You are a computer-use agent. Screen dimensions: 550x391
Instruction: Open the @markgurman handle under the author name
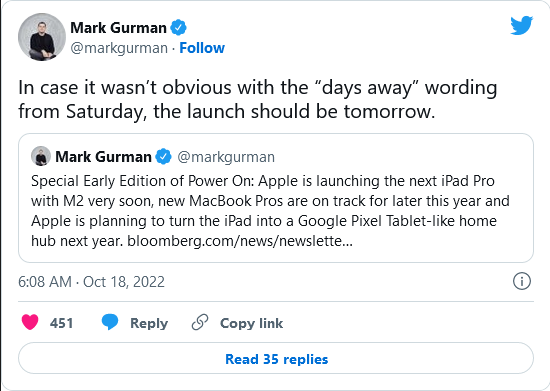click(x=119, y=48)
